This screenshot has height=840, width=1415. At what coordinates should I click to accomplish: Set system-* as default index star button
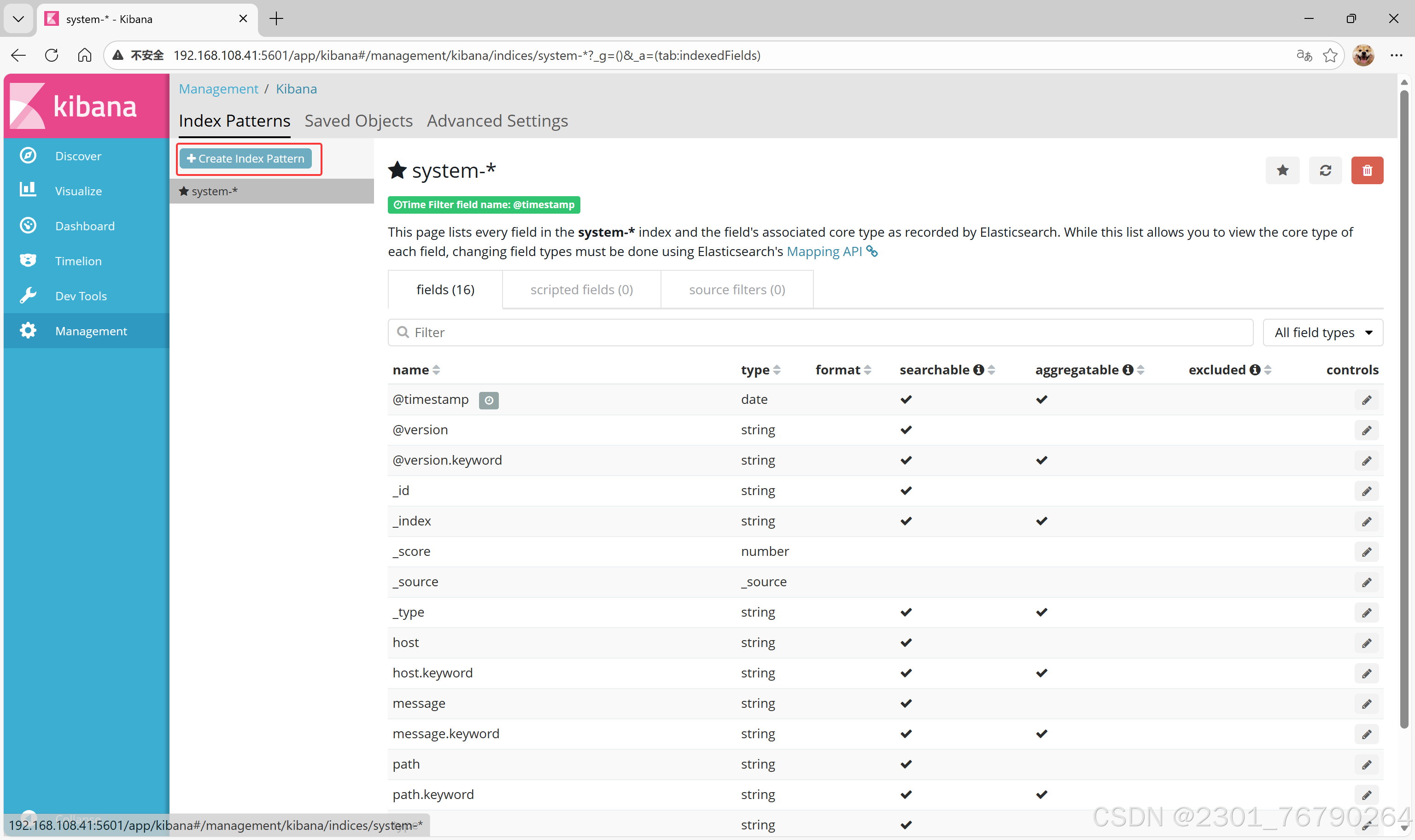(1282, 170)
